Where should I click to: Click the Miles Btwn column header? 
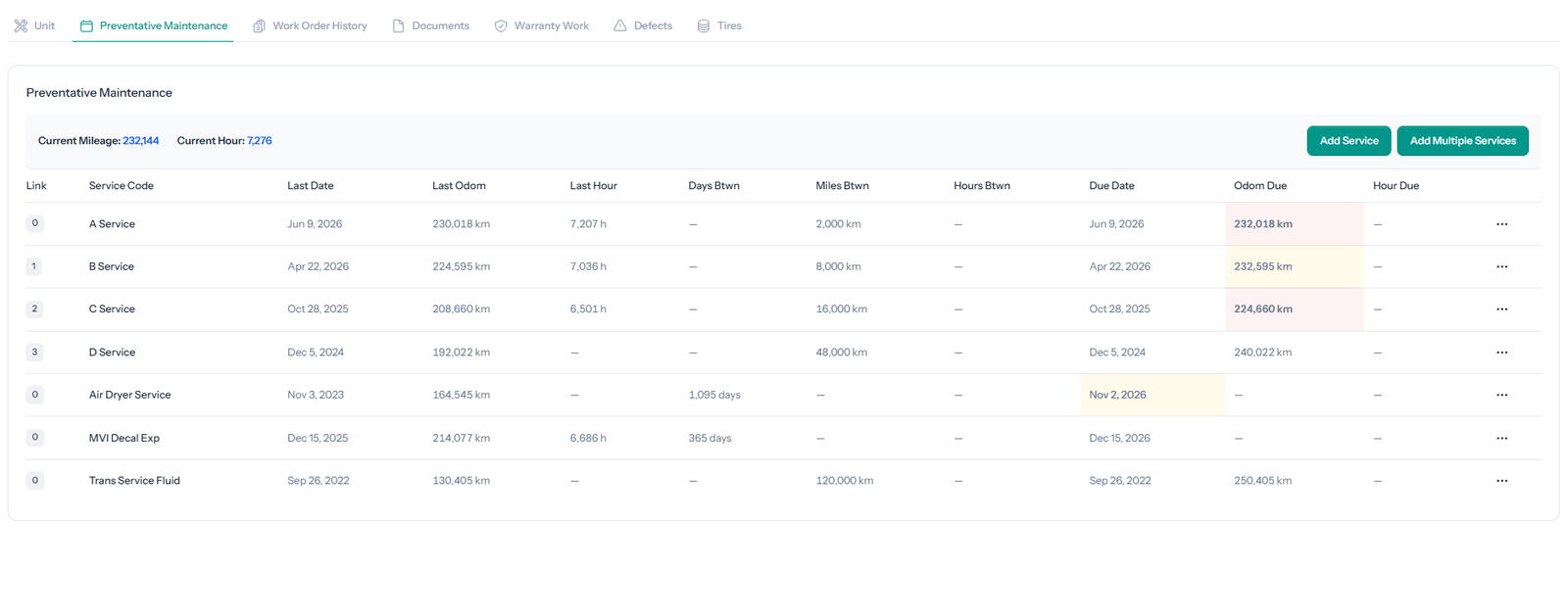tap(842, 186)
